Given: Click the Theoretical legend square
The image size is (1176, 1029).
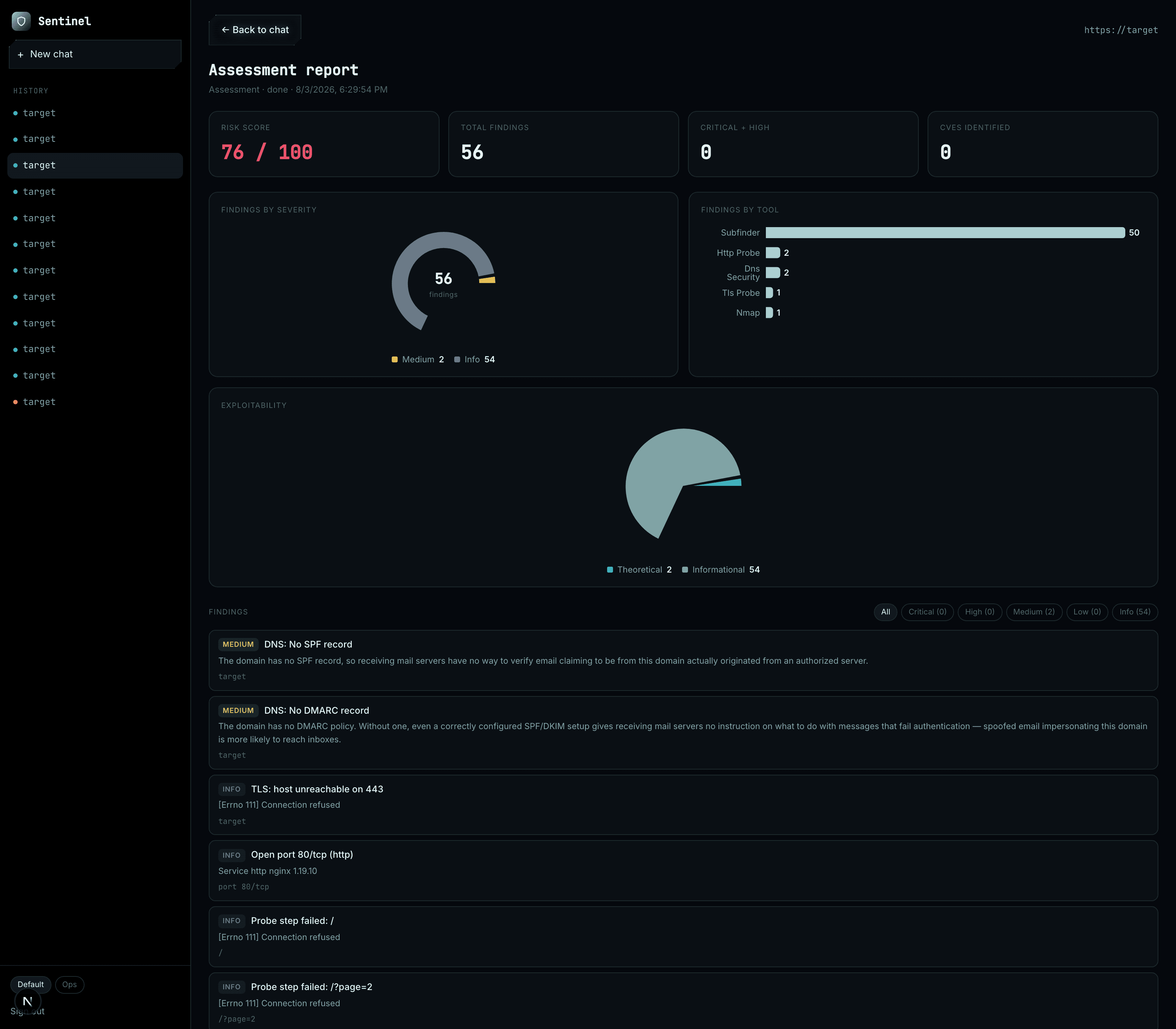Looking at the screenshot, I should 610,570.
